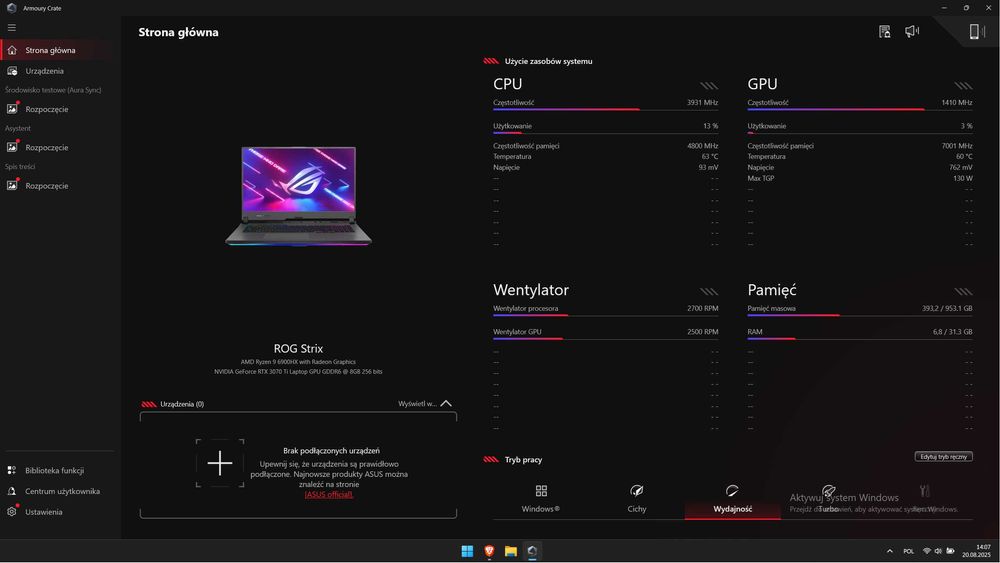Collapse the sidebar with the hamburger menu icon

coord(11,27)
